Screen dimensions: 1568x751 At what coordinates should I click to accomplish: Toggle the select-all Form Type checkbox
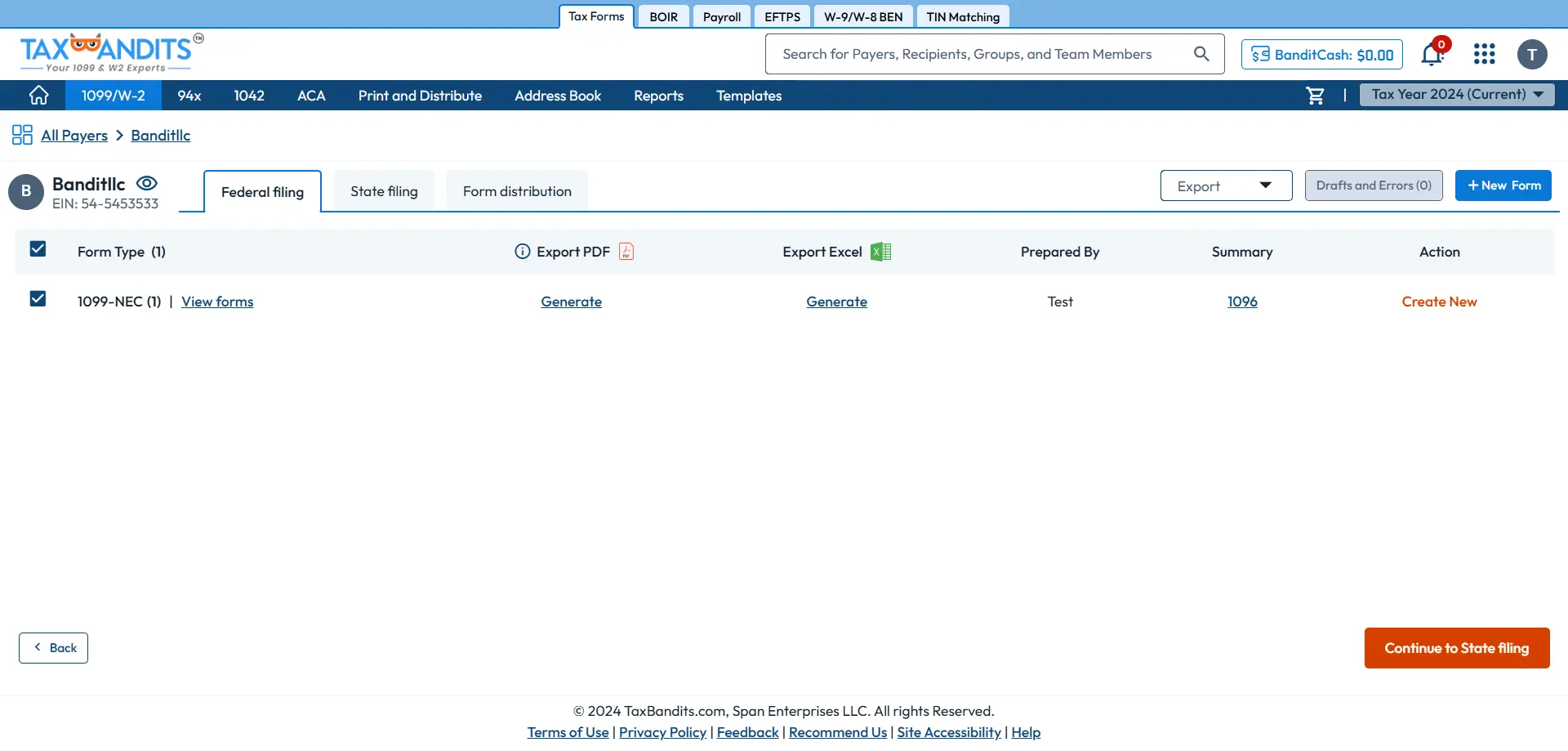coord(38,249)
